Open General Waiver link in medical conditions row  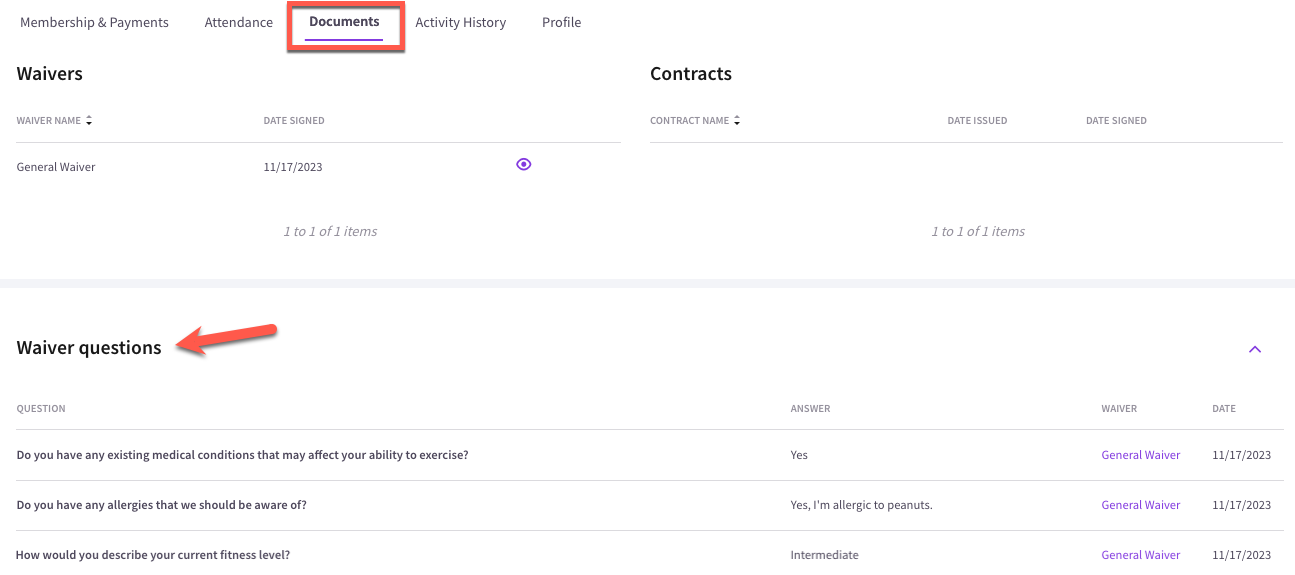tap(1140, 455)
